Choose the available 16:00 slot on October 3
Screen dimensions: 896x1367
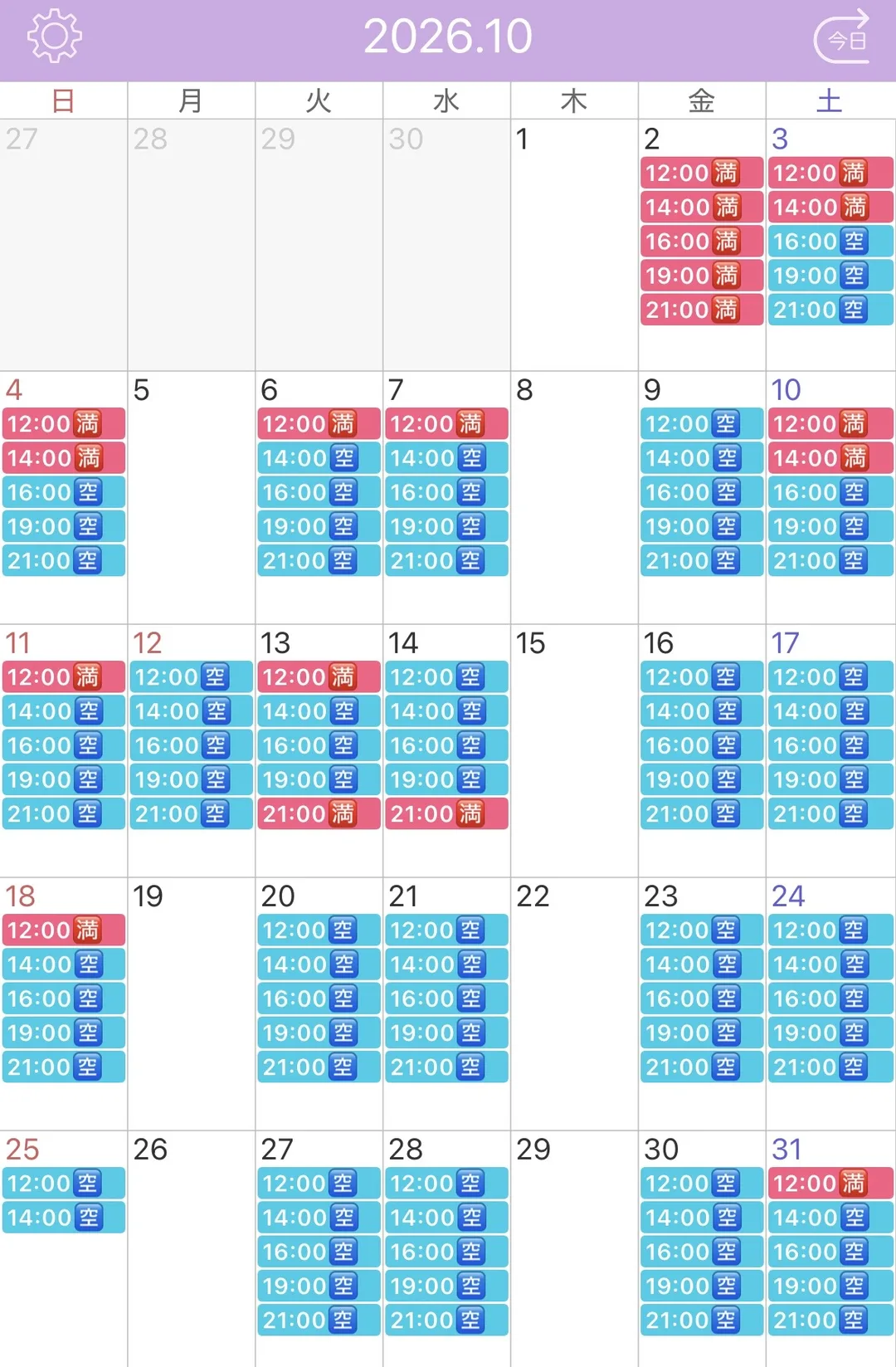(x=830, y=242)
